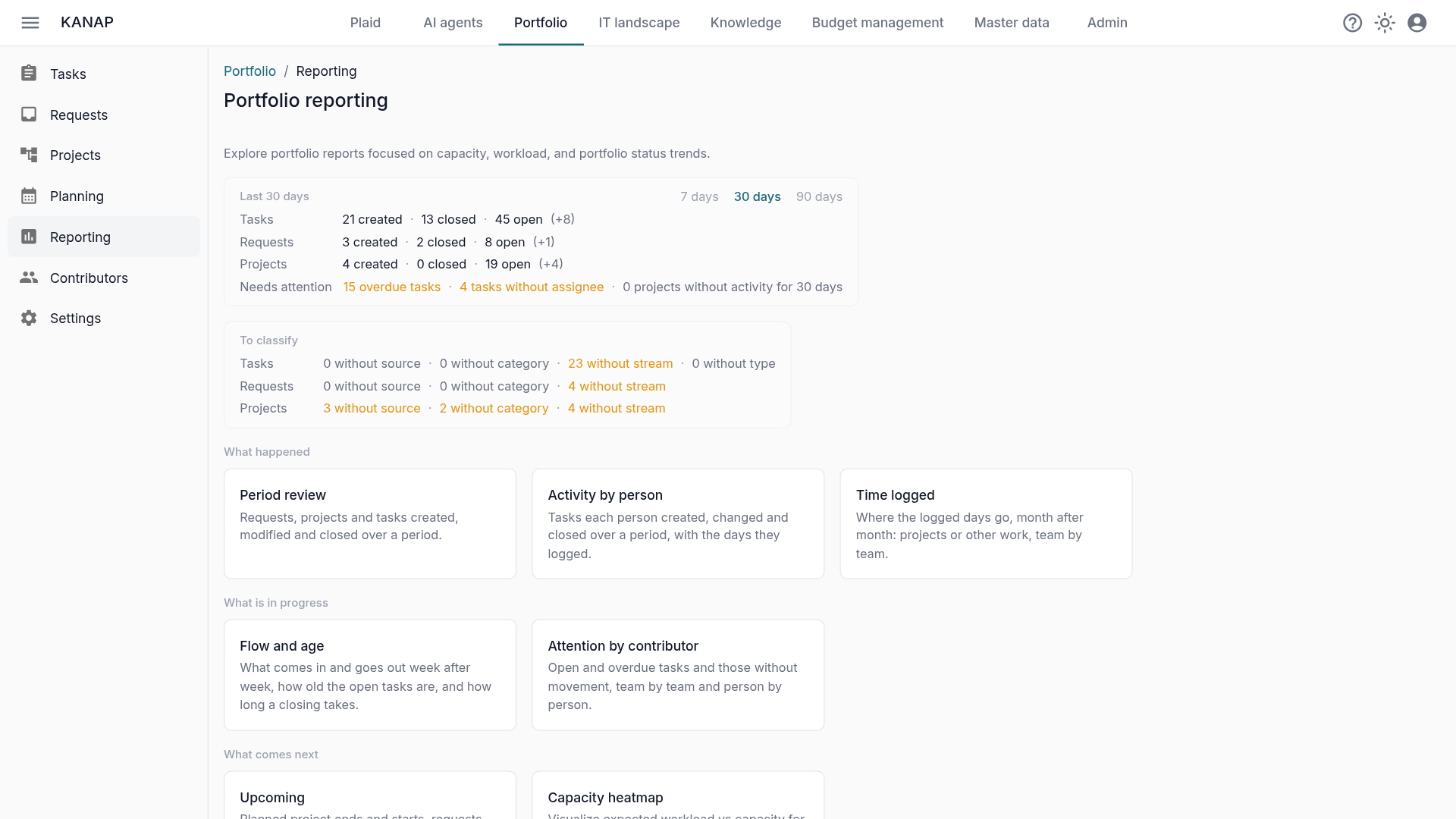The height and width of the screenshot is (819, 1456).
Task: Switch to the Plaid tab
Action: tap(366, 23)
